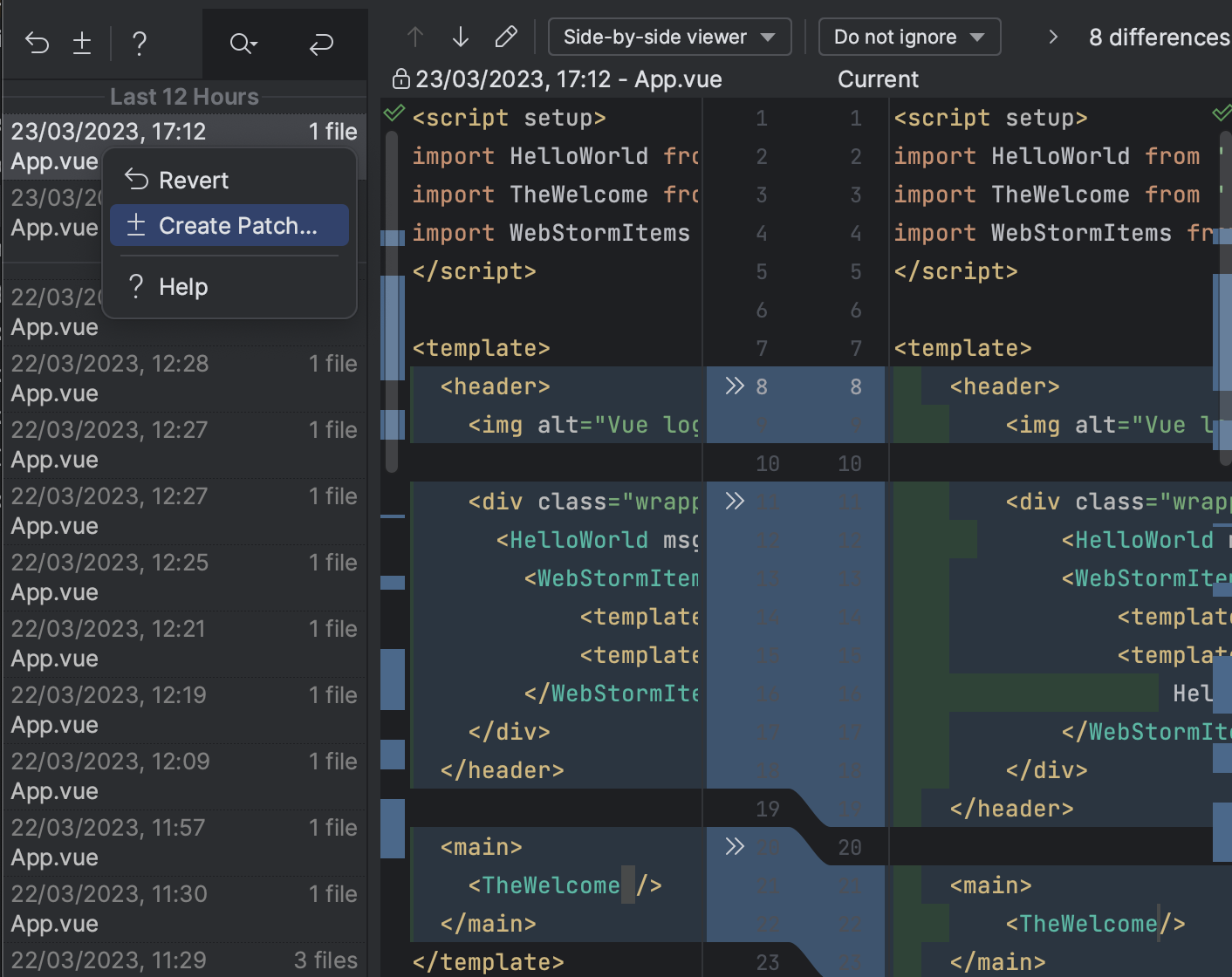The image size is (1232, 977).
Task: Jump to next difference arrow
Action: click(461, 37)
